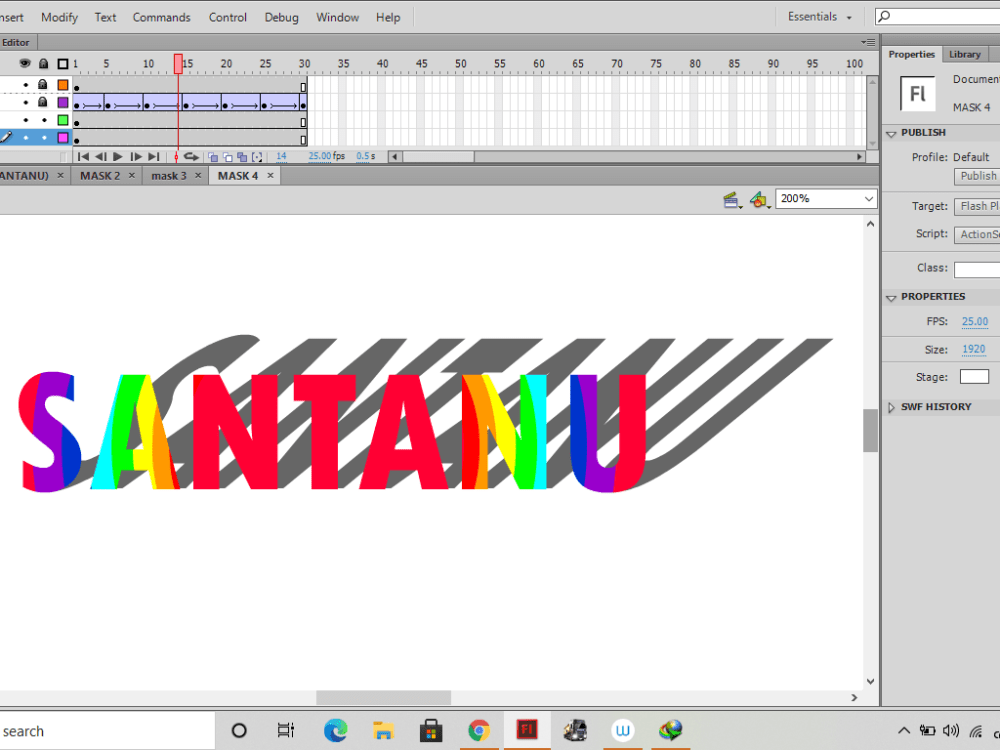The width and height of the screenshot is (1000, 750).
Task: Click the Publish settings button
Action: (977, 176)
